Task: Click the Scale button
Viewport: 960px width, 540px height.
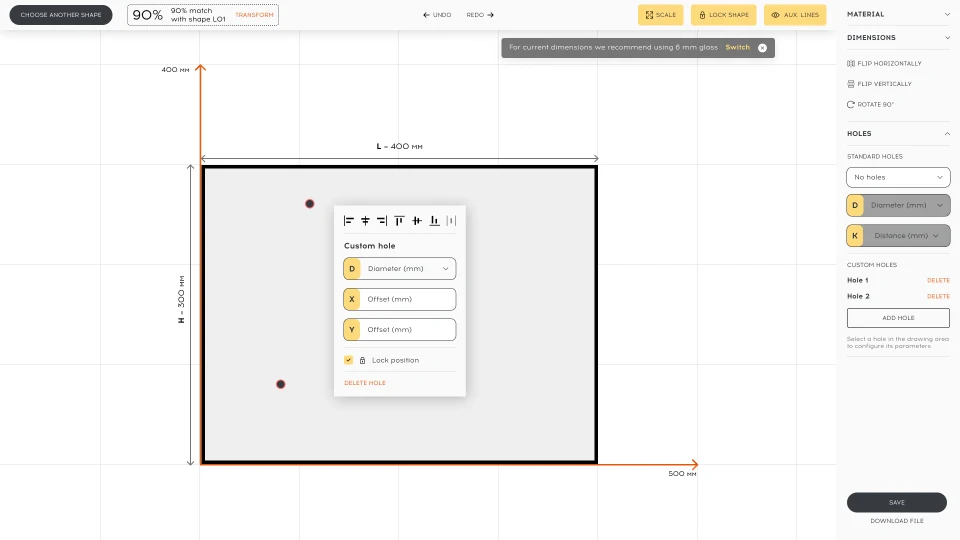Action: [661, 15]
